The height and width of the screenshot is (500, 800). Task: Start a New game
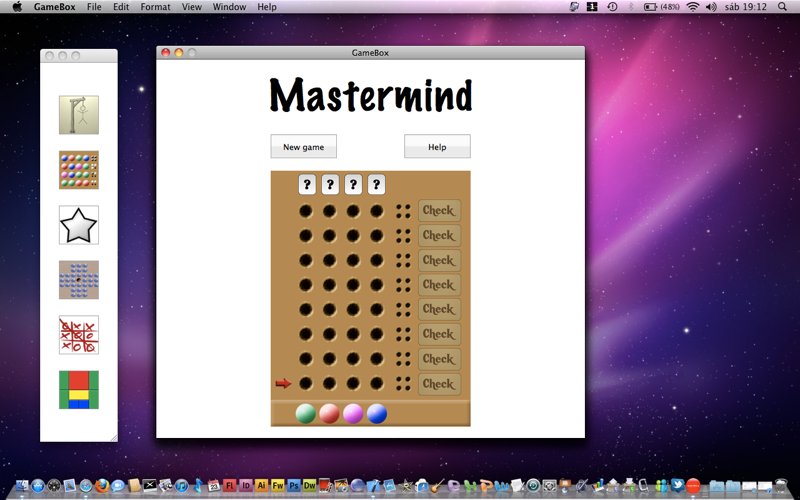click(x=304, y=146)
